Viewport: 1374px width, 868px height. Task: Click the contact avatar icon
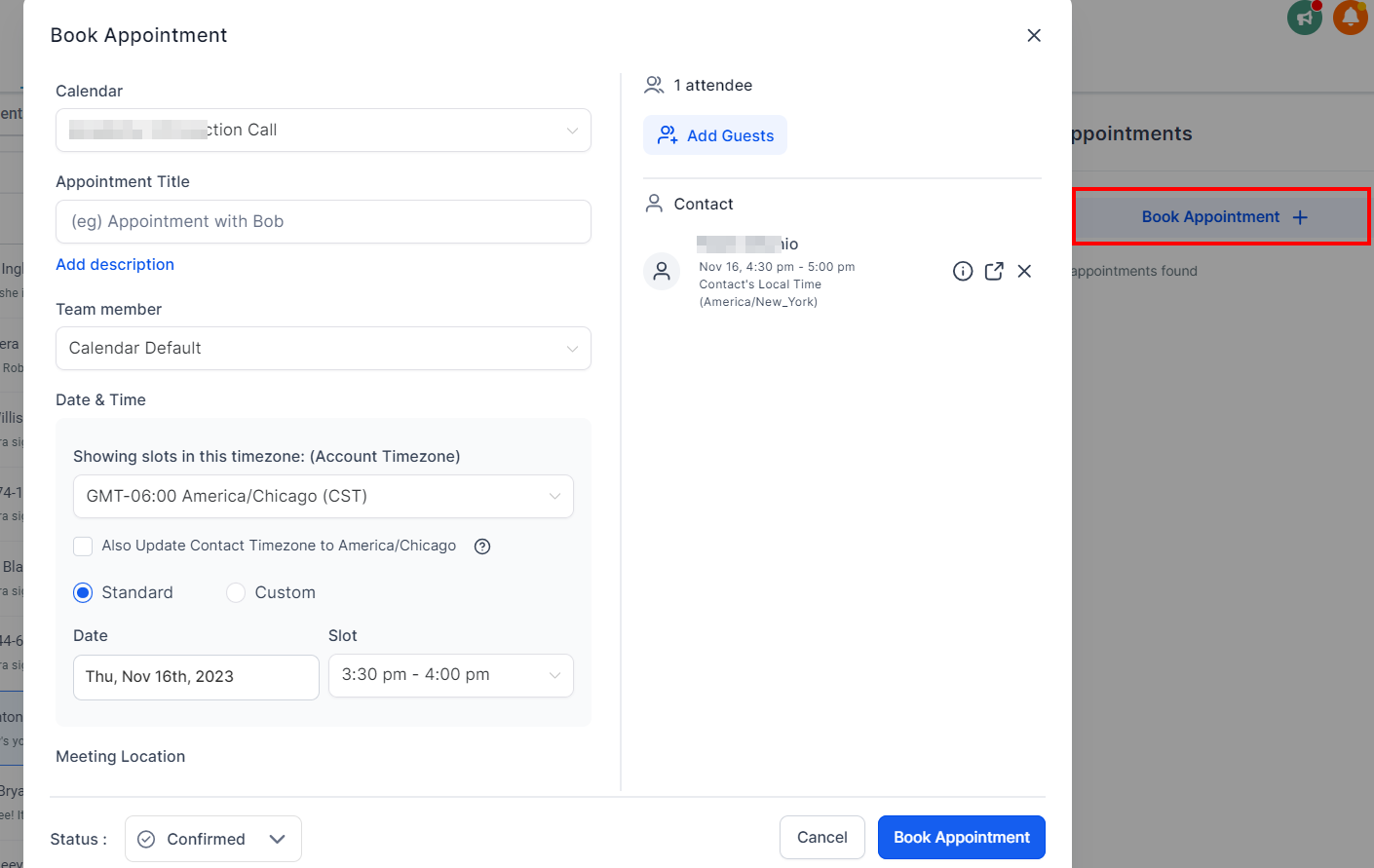(x=662, y=272)
